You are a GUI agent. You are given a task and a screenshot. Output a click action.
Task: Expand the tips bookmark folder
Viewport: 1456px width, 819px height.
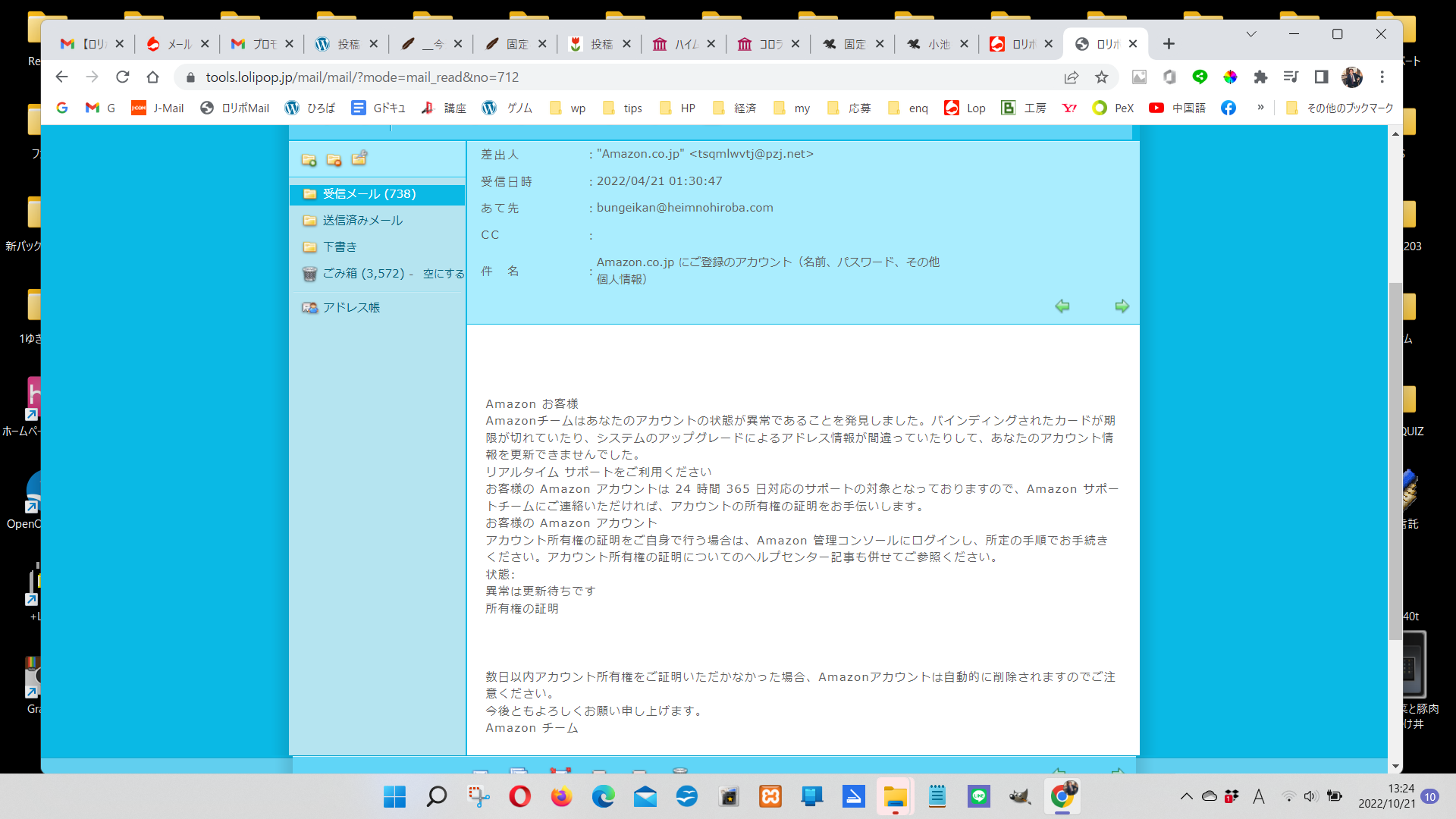coord(623,108)
